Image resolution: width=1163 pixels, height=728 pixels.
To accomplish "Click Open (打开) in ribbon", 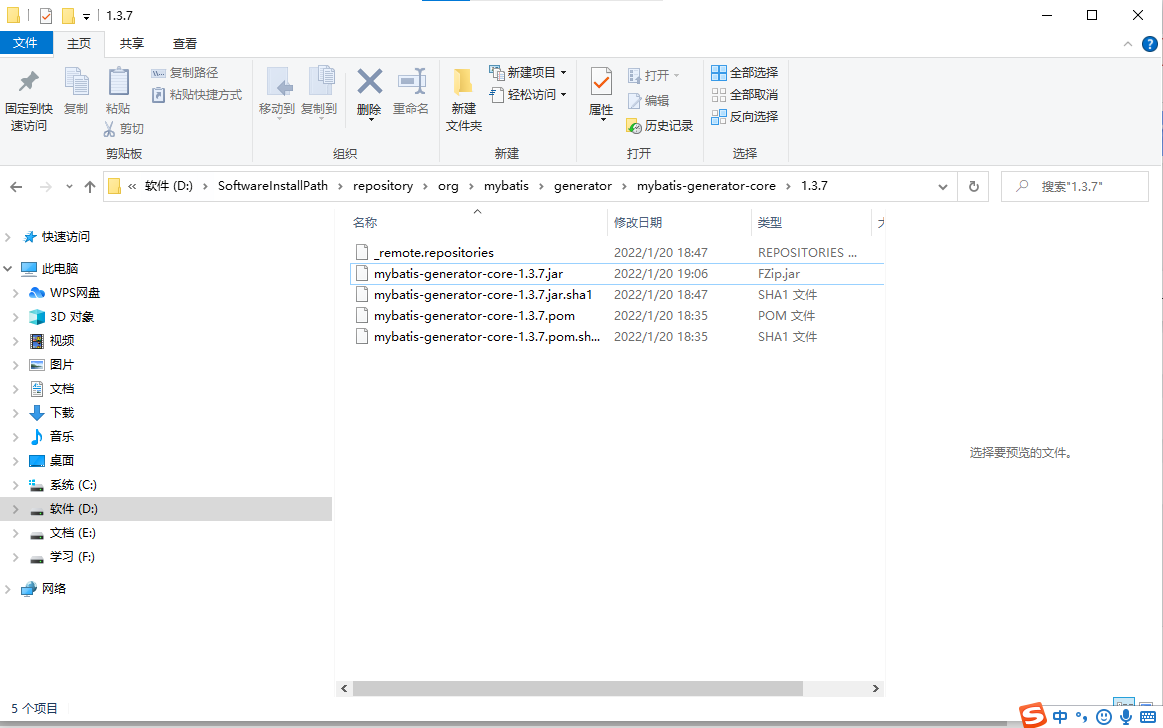I will pyautogui.click(x=653, y=76).
